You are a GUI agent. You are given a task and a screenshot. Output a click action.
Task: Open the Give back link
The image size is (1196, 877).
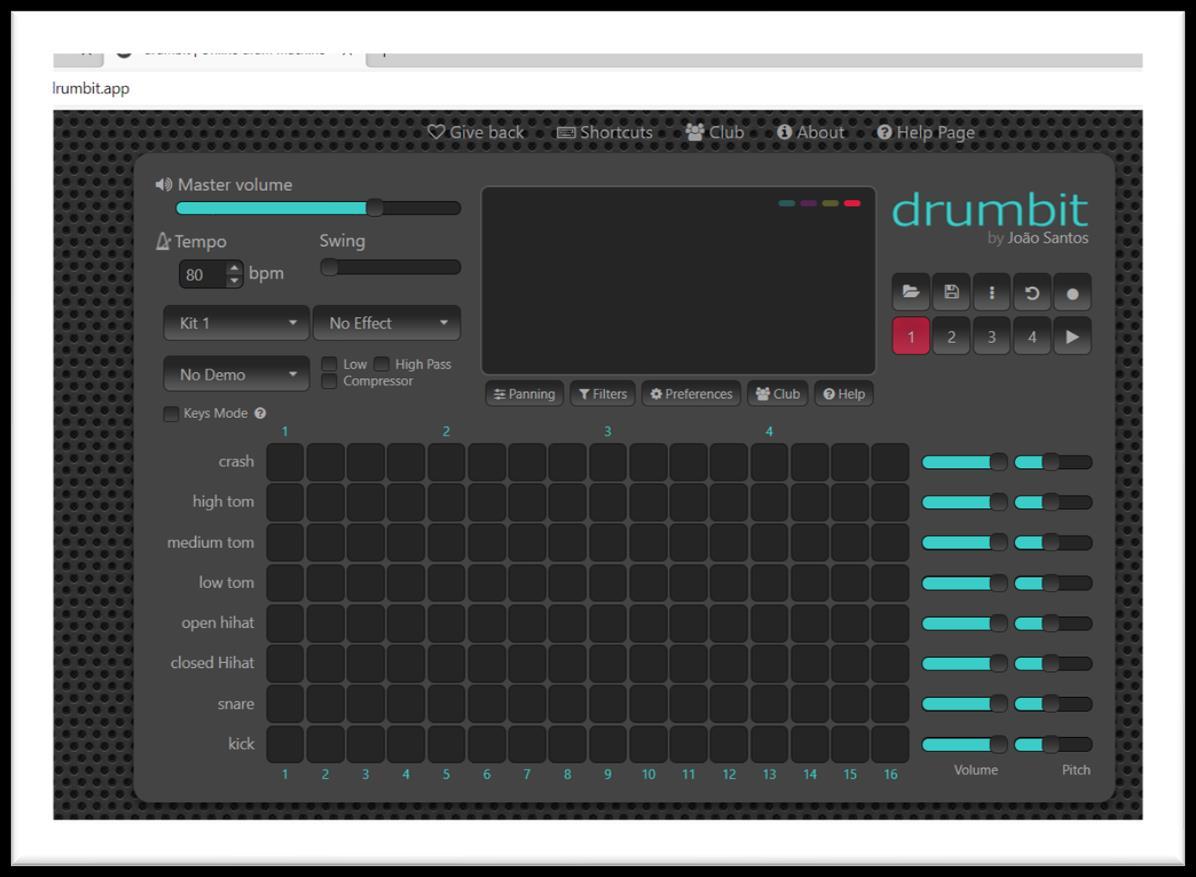[475, 132]
